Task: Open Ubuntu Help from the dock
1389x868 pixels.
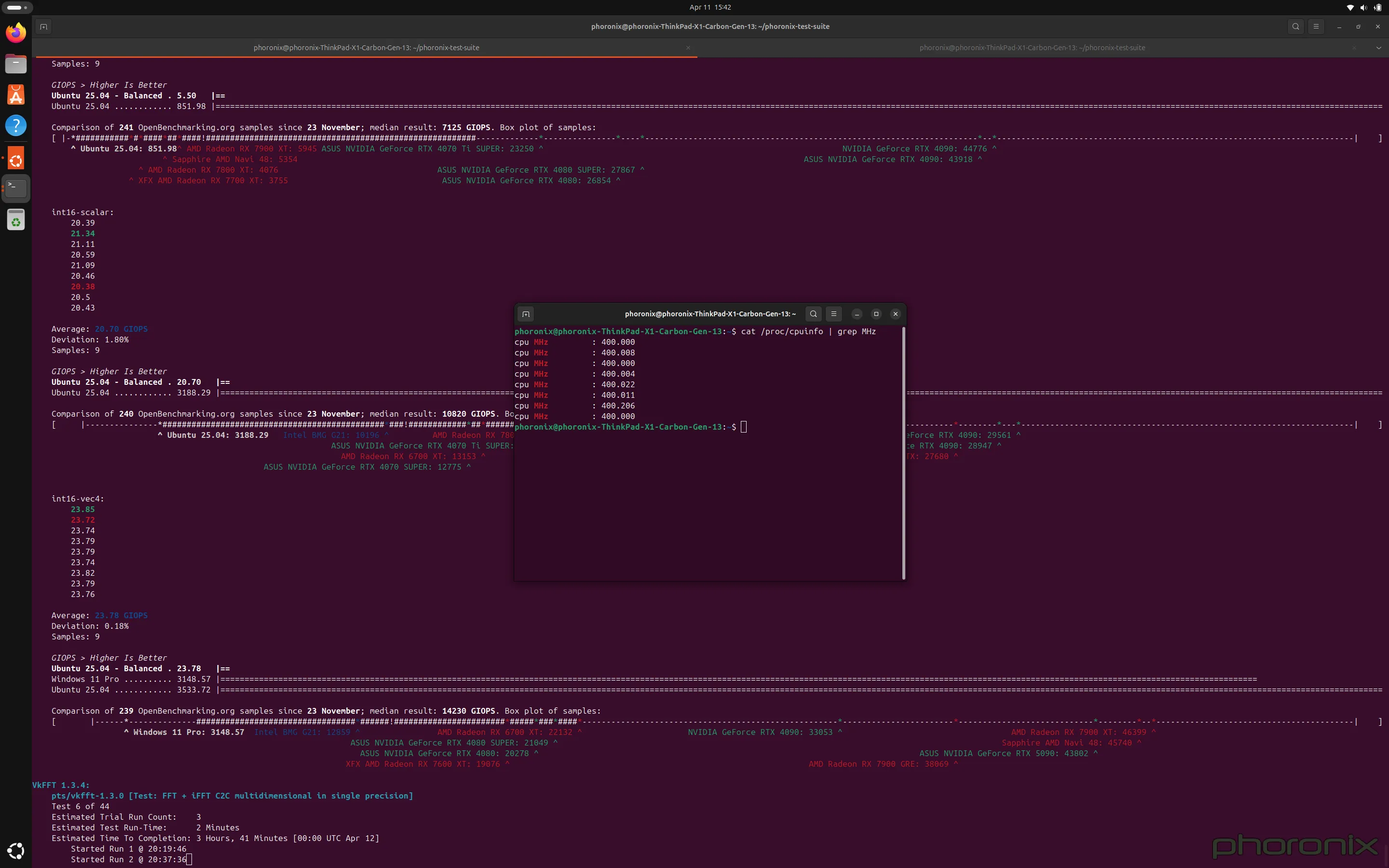Action: (15, 126)
